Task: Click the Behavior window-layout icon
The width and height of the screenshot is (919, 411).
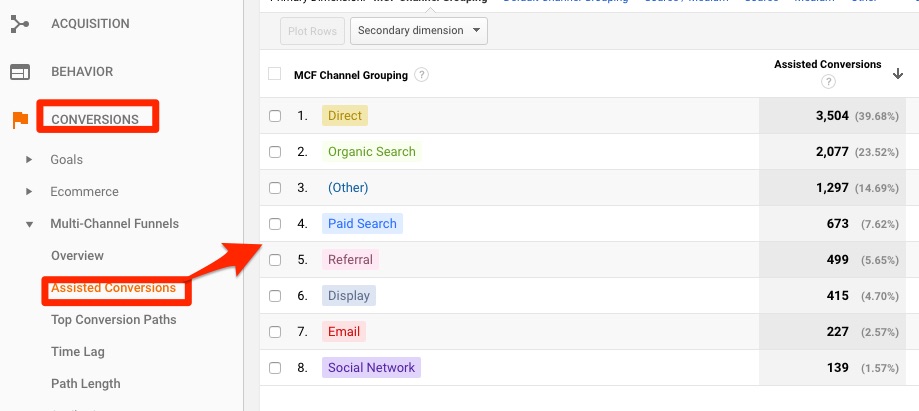Action: [x=20, y=72]
